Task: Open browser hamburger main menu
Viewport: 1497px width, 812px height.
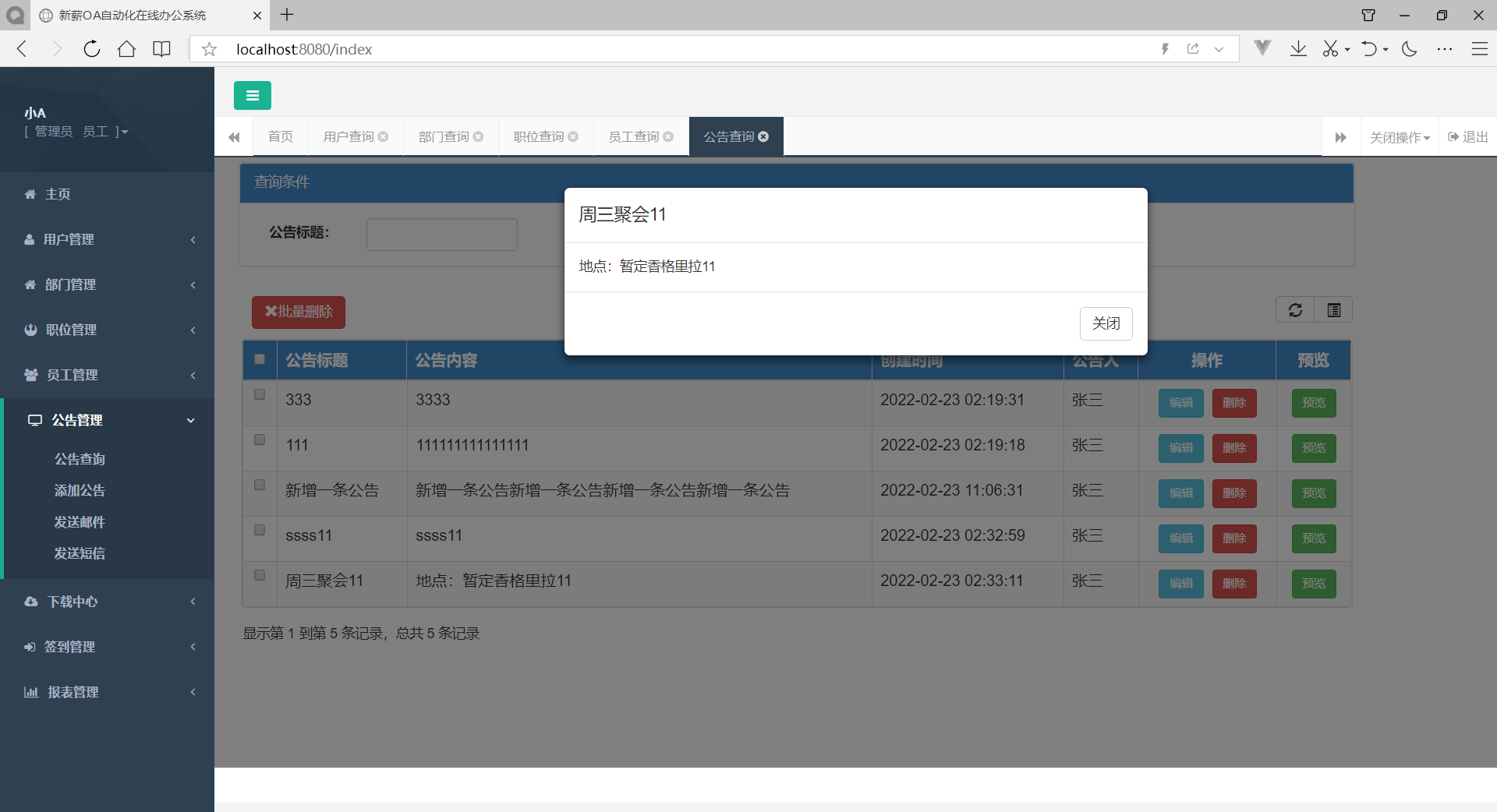Action: click(1480, 49)
